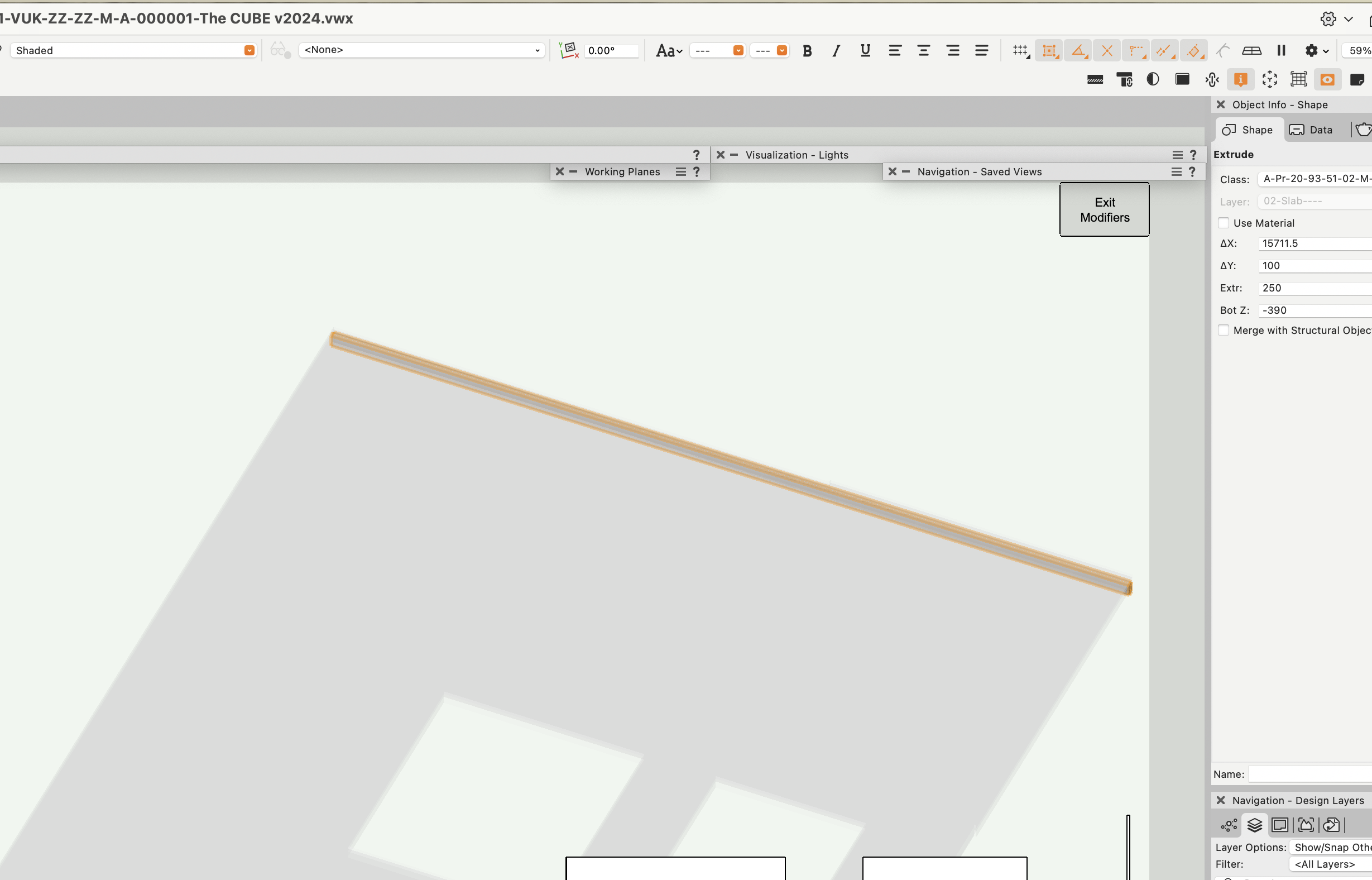Select the snap to angle tool
This screenshot has width=1372, height=880.
1078,50
